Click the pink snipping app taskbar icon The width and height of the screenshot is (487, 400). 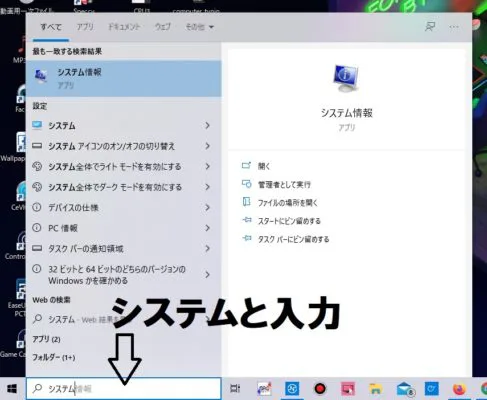coord(348,389)
